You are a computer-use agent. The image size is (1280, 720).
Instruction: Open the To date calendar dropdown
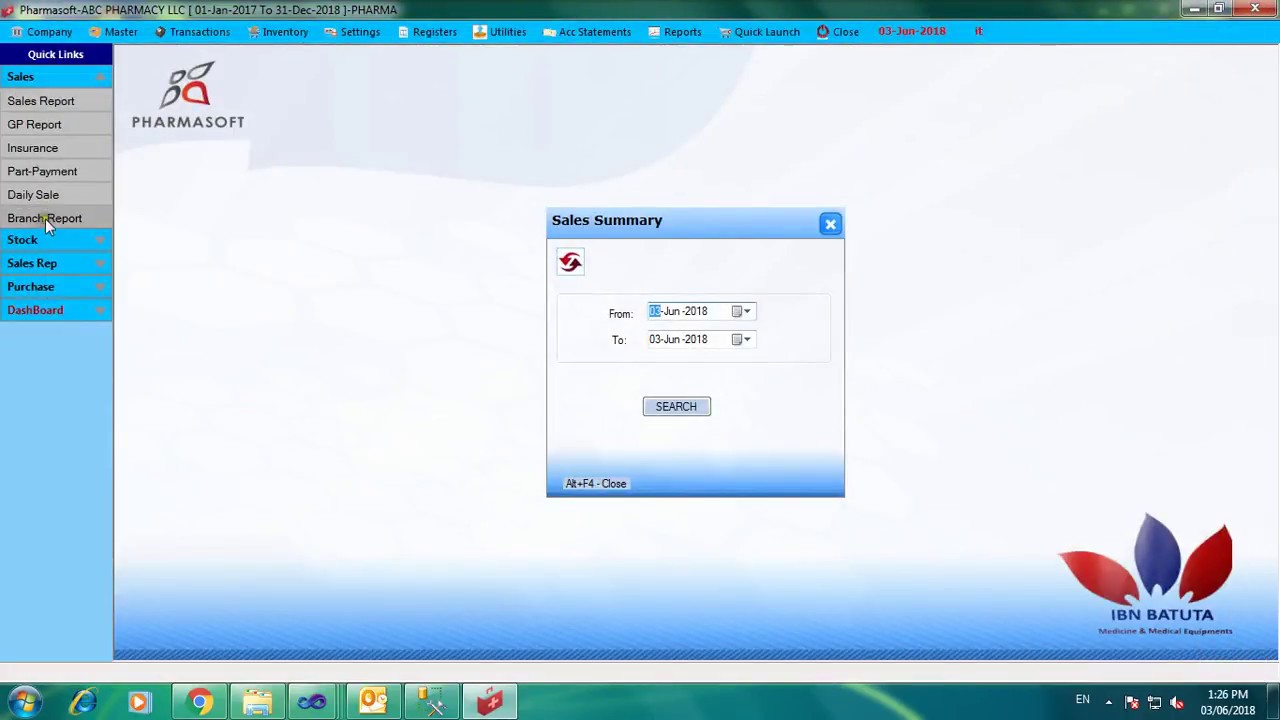[x=741, y=339]
